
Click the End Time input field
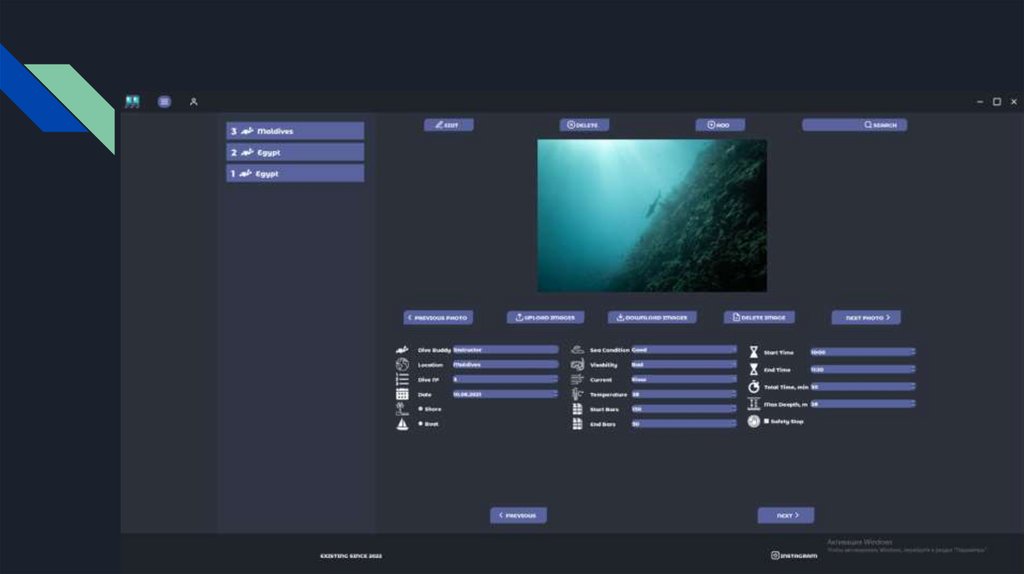click(x=863, y=369)
